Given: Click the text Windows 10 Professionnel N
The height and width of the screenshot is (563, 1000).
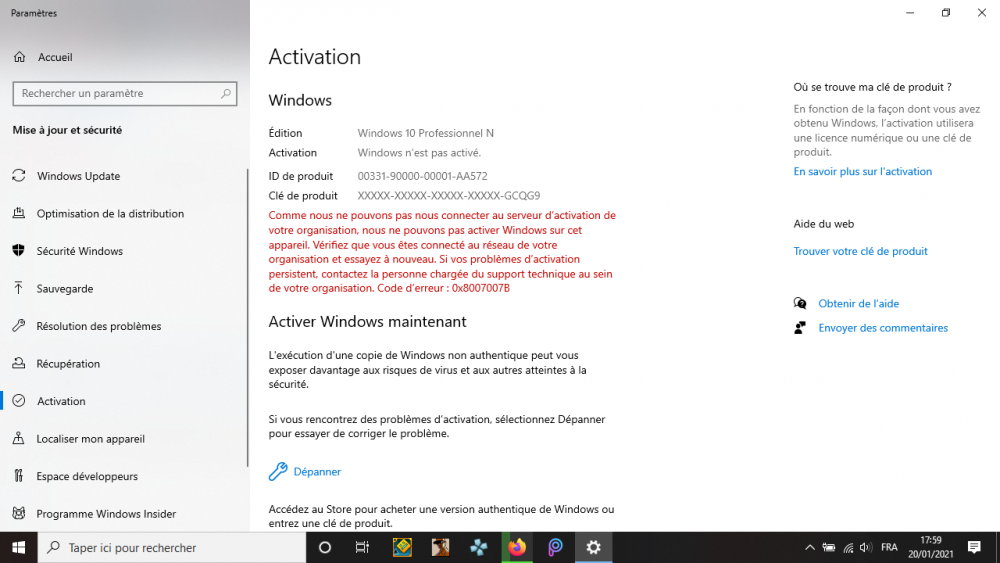Looking at the screenshot, I should click(x=425, y=133).
